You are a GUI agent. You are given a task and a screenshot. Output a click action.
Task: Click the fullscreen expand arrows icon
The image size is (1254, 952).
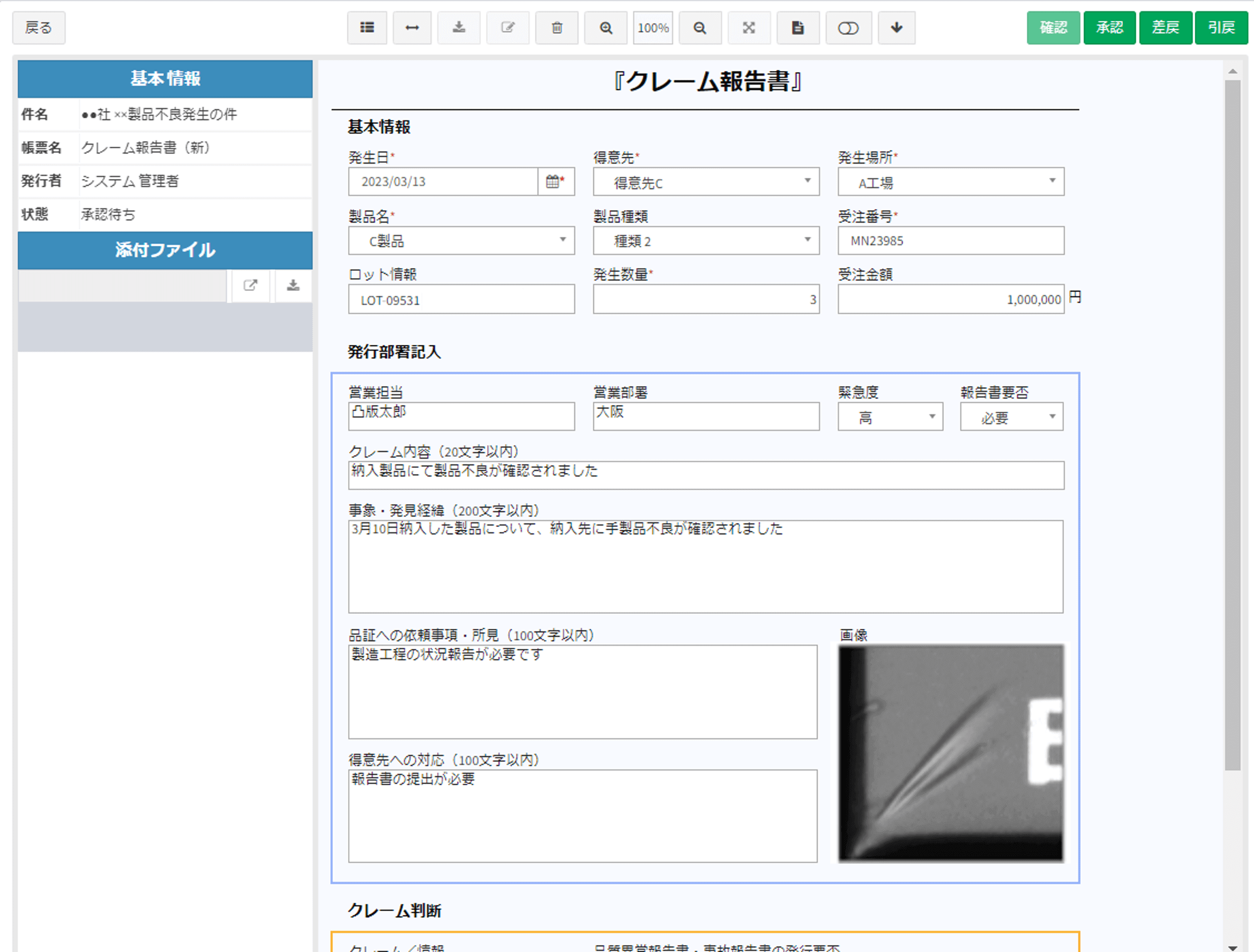click(749, 28)
